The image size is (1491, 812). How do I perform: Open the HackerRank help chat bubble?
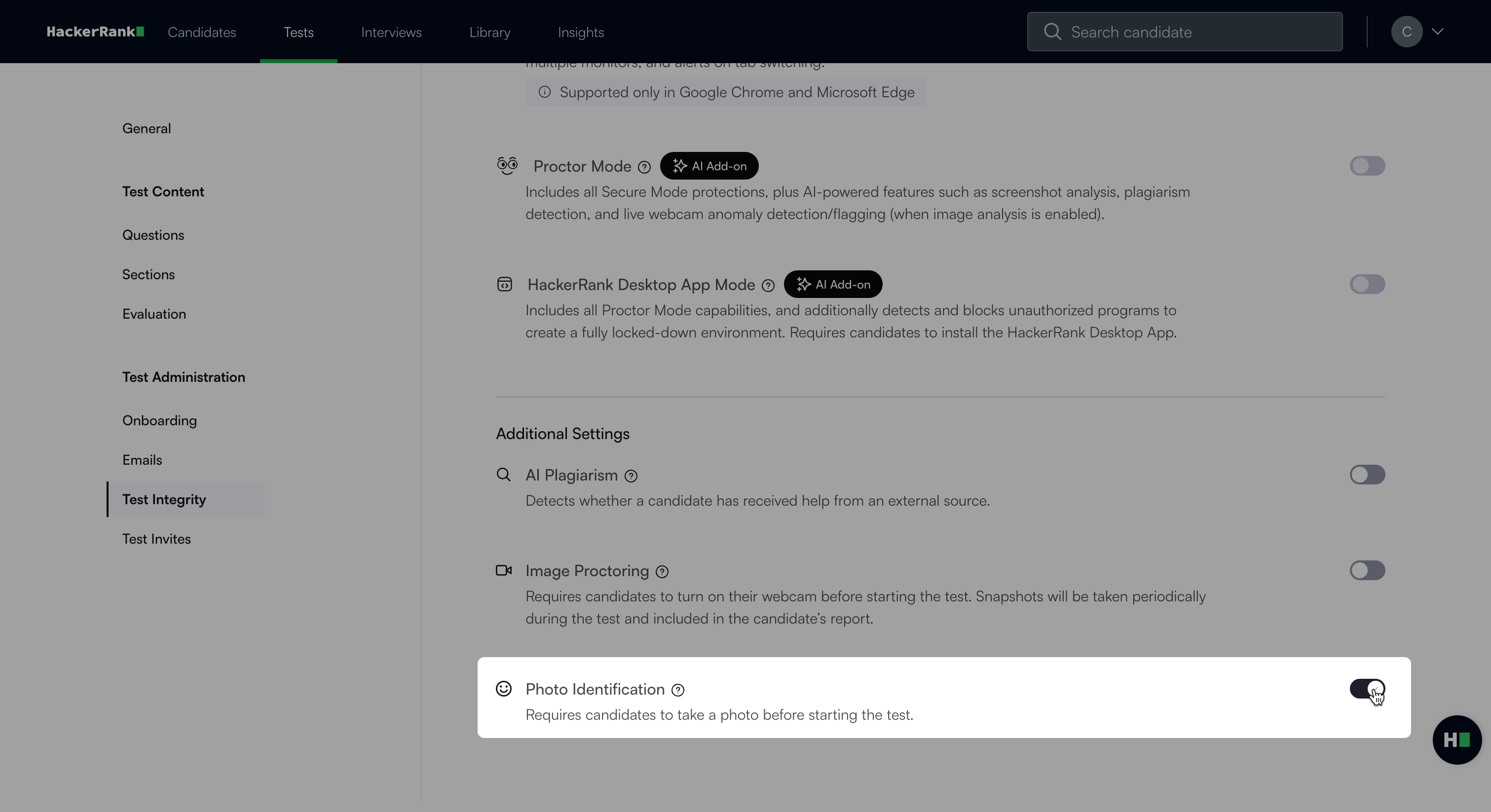coord(1457,739)
